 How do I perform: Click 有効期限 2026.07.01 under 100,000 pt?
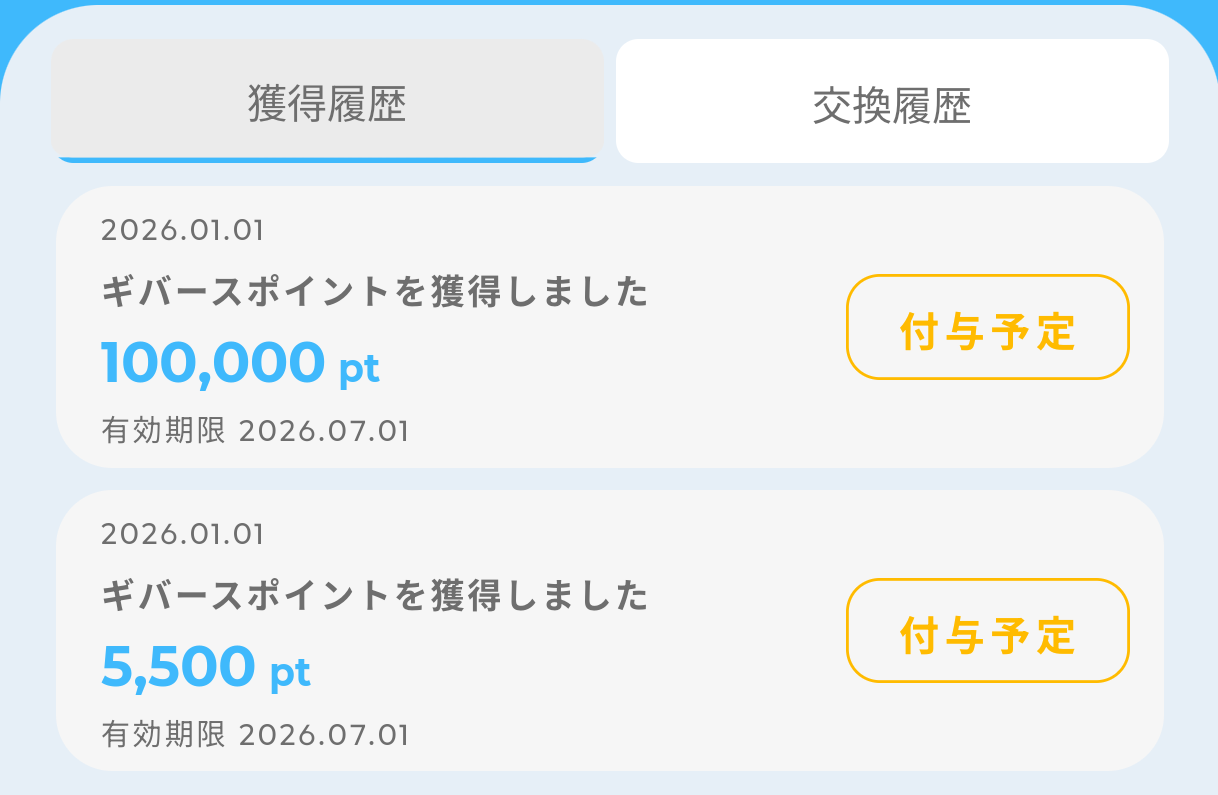click(x=255, y=432)
